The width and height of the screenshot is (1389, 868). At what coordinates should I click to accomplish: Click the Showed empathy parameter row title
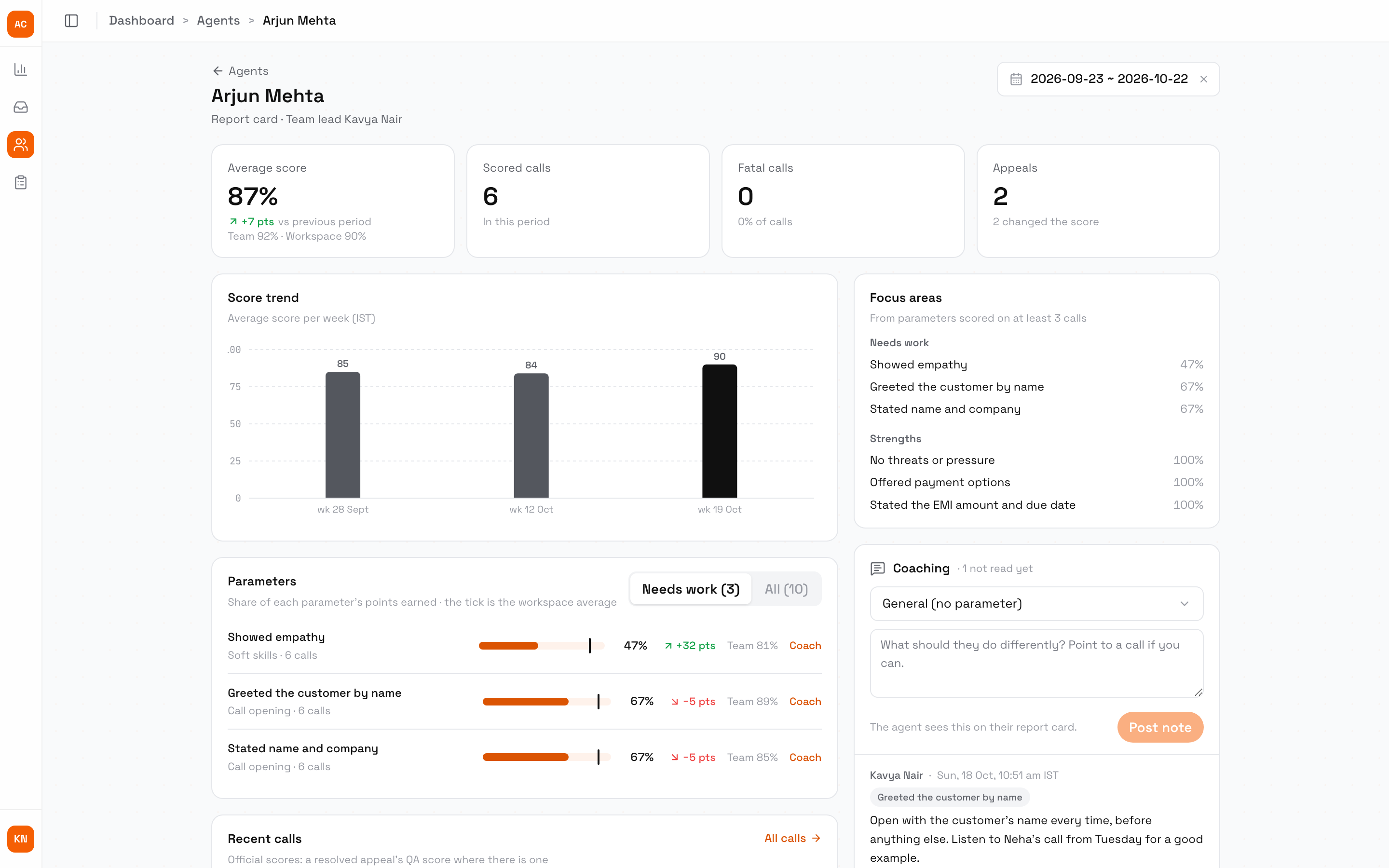point(276,637)
